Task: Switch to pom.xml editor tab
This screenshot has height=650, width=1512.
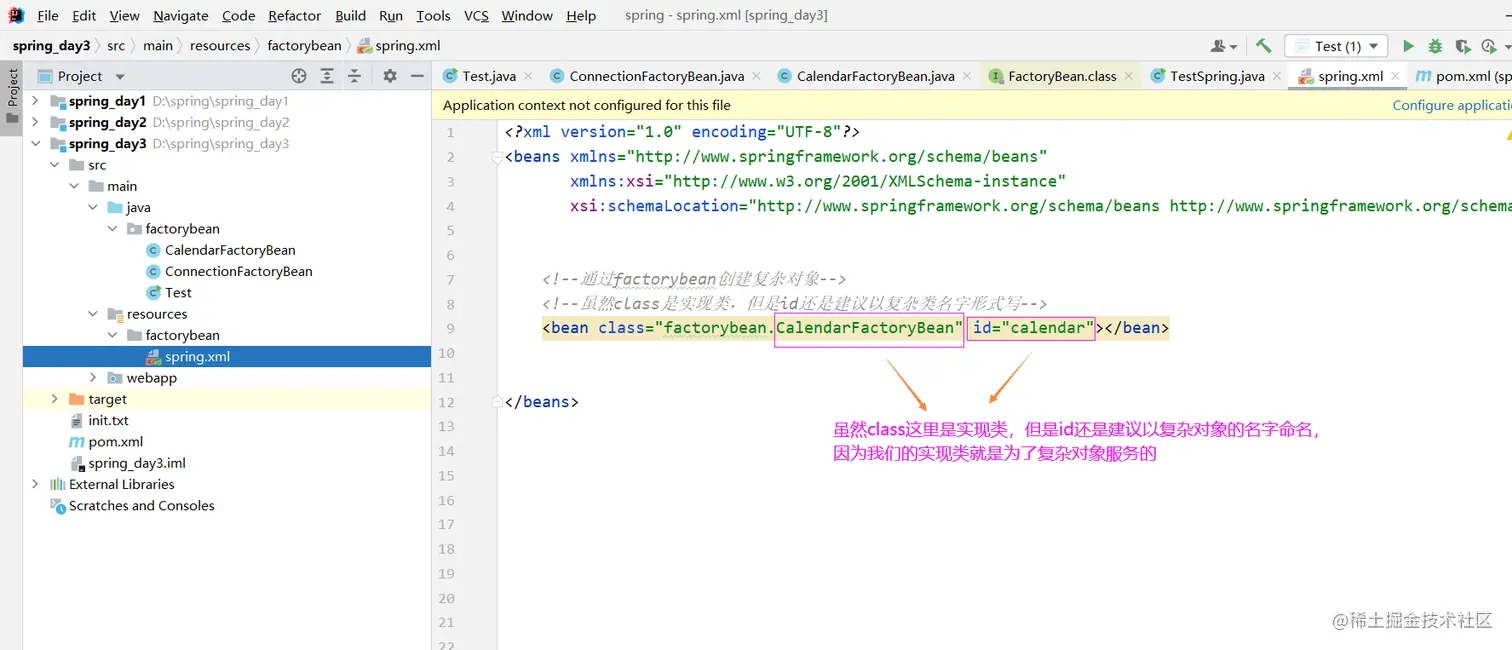Action: tap(1463, 76)
